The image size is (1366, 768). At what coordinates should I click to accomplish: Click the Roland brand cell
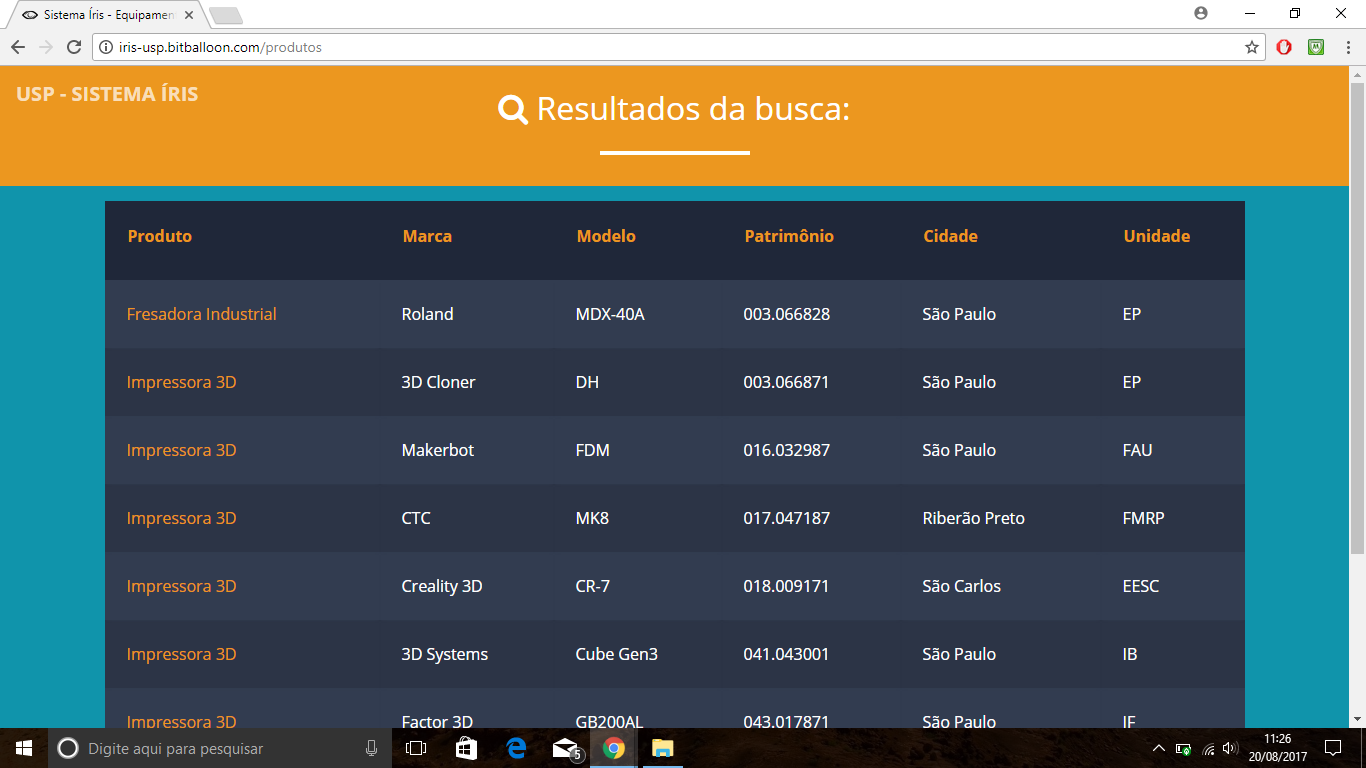pyautogui.click(x=427, y=314)
